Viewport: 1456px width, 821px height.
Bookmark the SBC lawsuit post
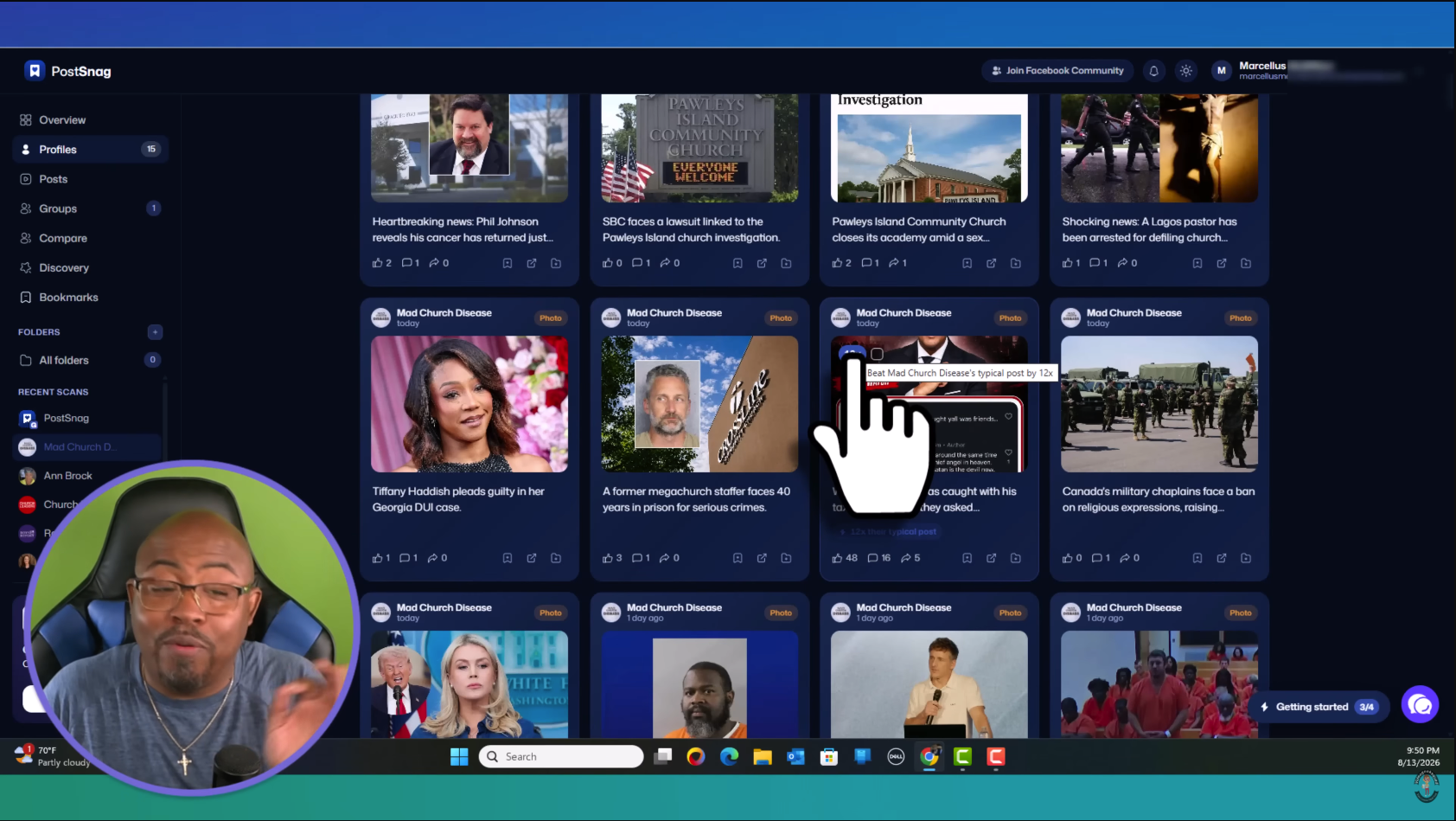pos(738,263)
